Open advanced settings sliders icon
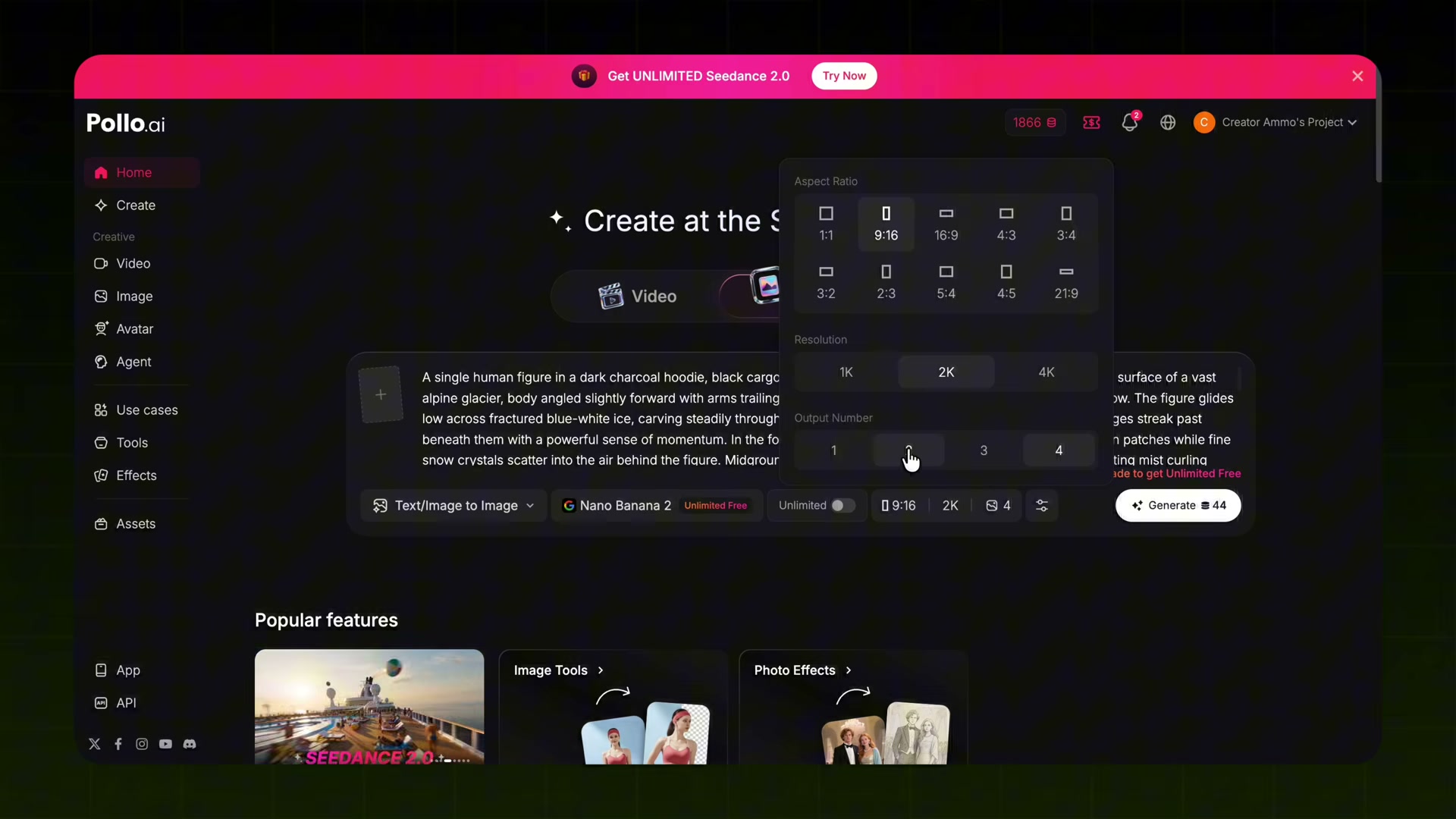 click(1042, 506)
